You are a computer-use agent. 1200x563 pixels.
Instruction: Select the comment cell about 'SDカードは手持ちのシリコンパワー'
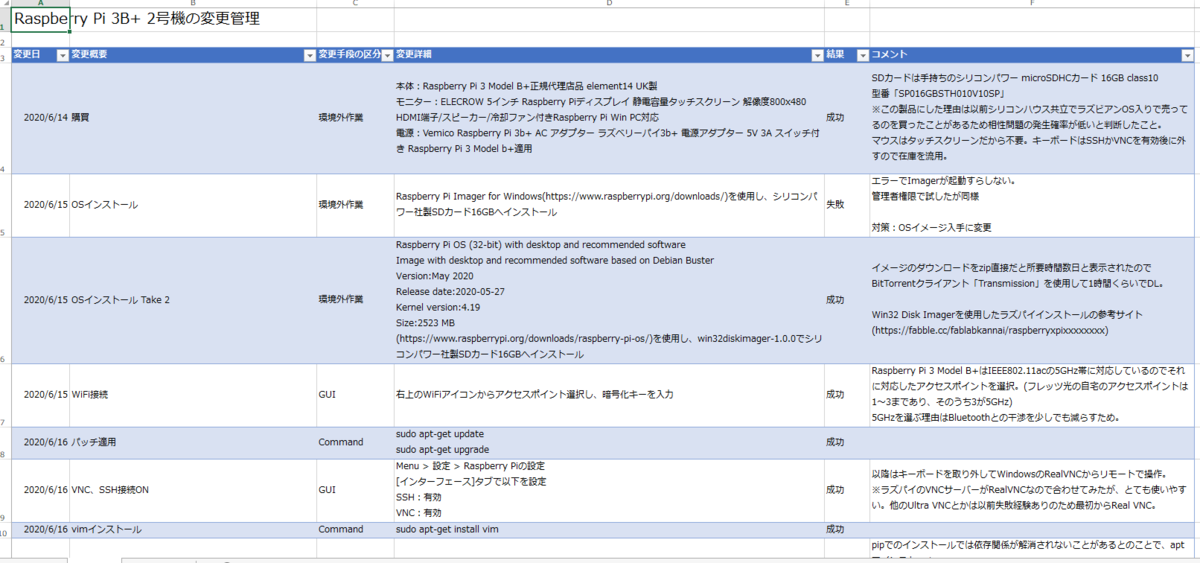pyautogui.click(x=1033, y=118)
